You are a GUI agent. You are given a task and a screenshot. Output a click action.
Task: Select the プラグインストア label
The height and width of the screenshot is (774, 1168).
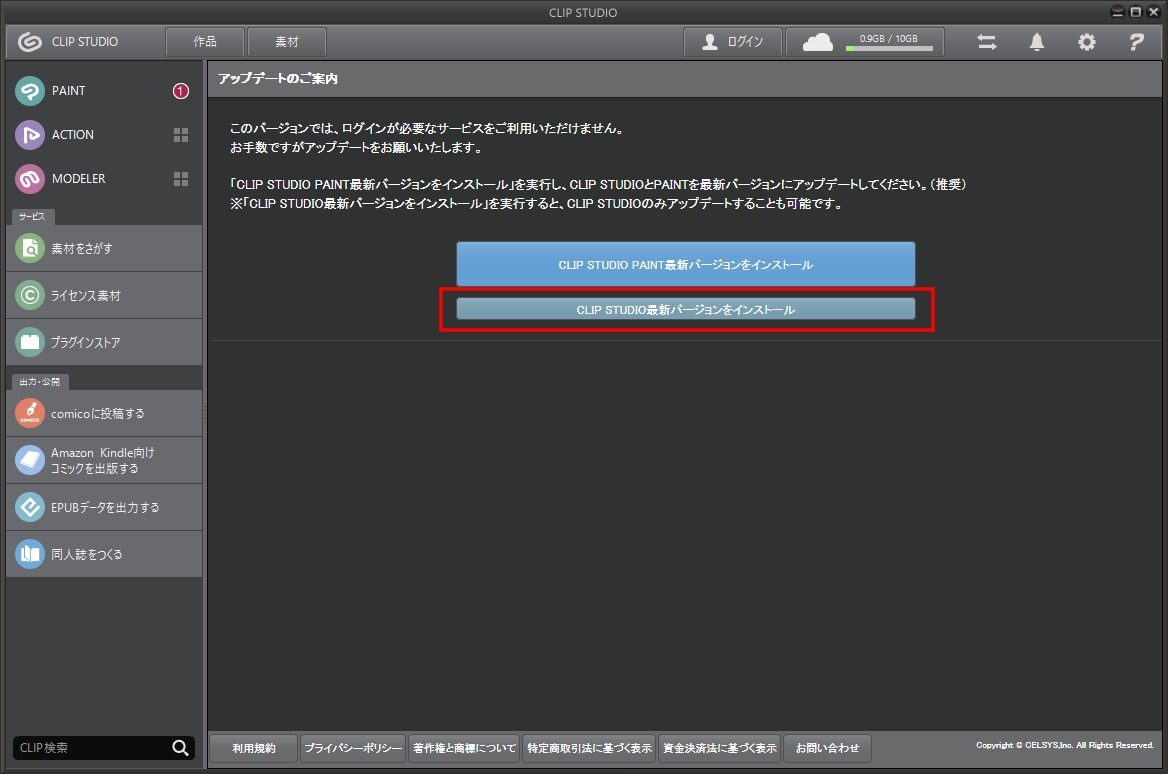pyautogui.click(x=86, y=343)
